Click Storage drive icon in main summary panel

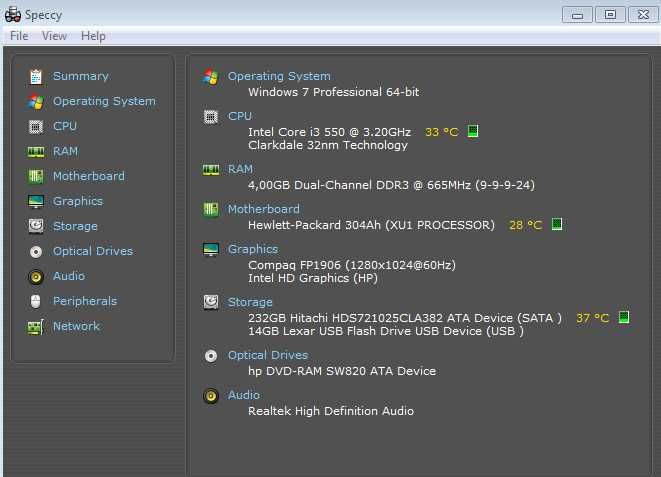coord(211,302)
